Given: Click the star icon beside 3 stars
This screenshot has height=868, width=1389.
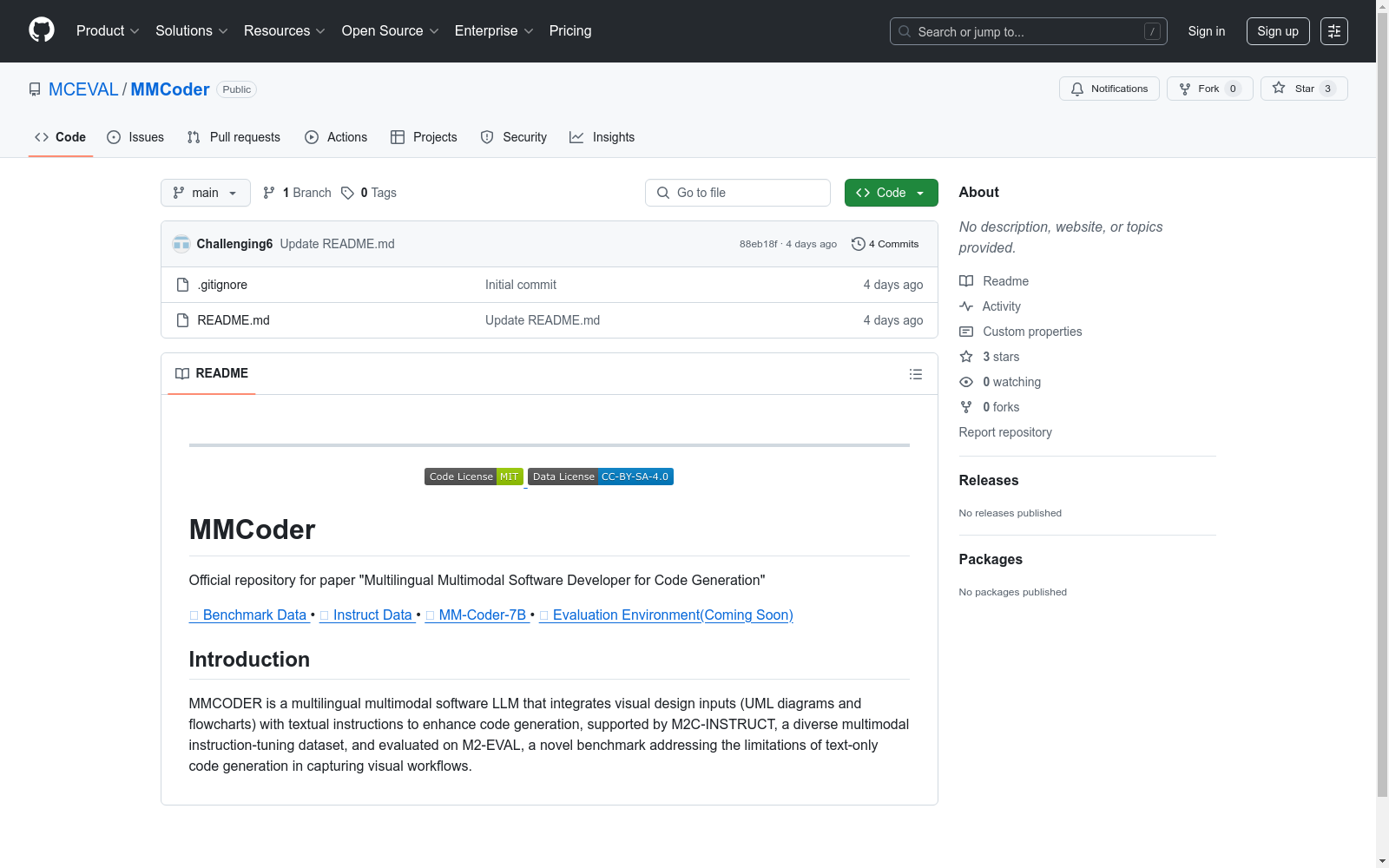Looking at the screenshot, I should coord(966,357).
